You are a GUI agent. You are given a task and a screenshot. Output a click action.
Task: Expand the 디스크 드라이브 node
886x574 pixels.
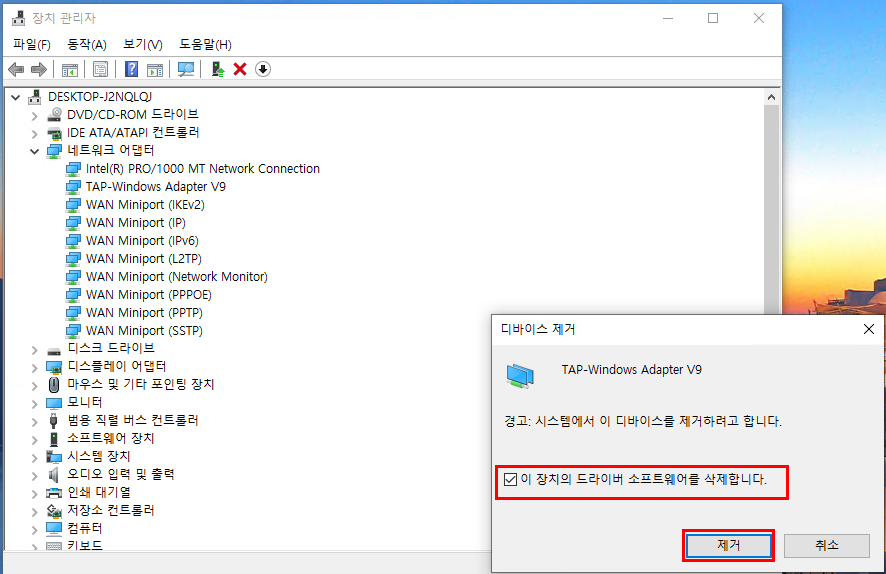(x=34, y=349)
